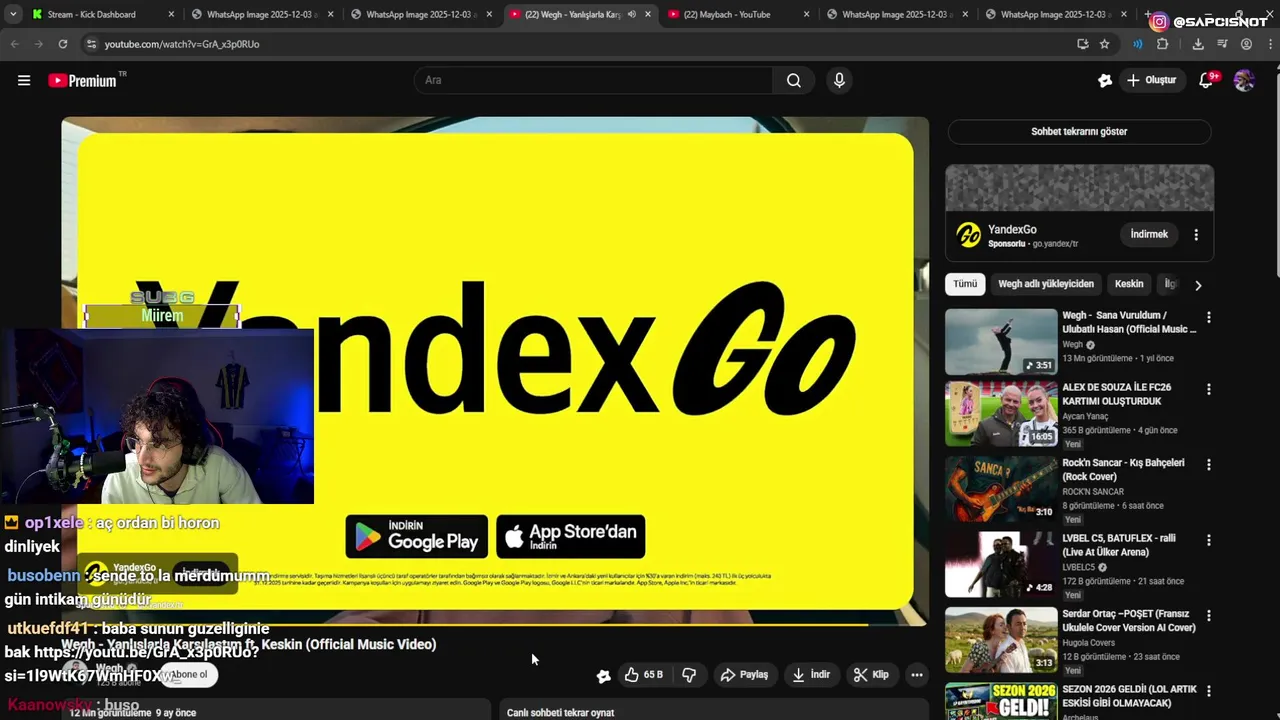This screenshot has height=720, width=1280.
Task: Create a clip with Klip button
Action: pos(871,675)
